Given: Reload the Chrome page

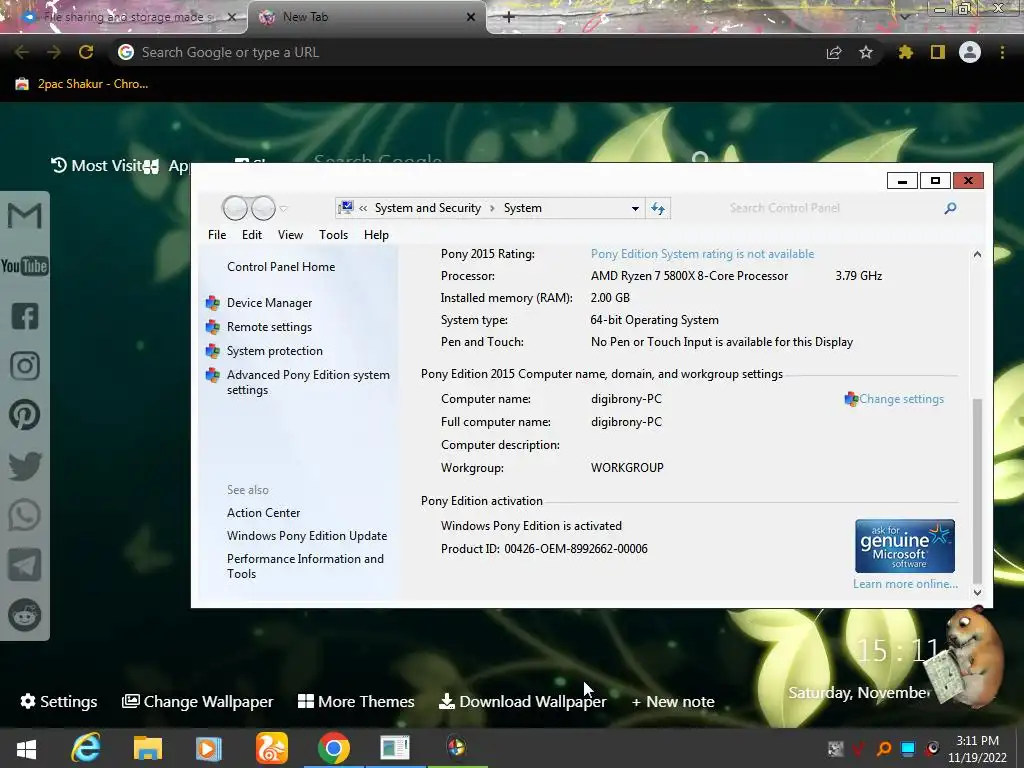Looking at the screenshot, I should [86, 52].
